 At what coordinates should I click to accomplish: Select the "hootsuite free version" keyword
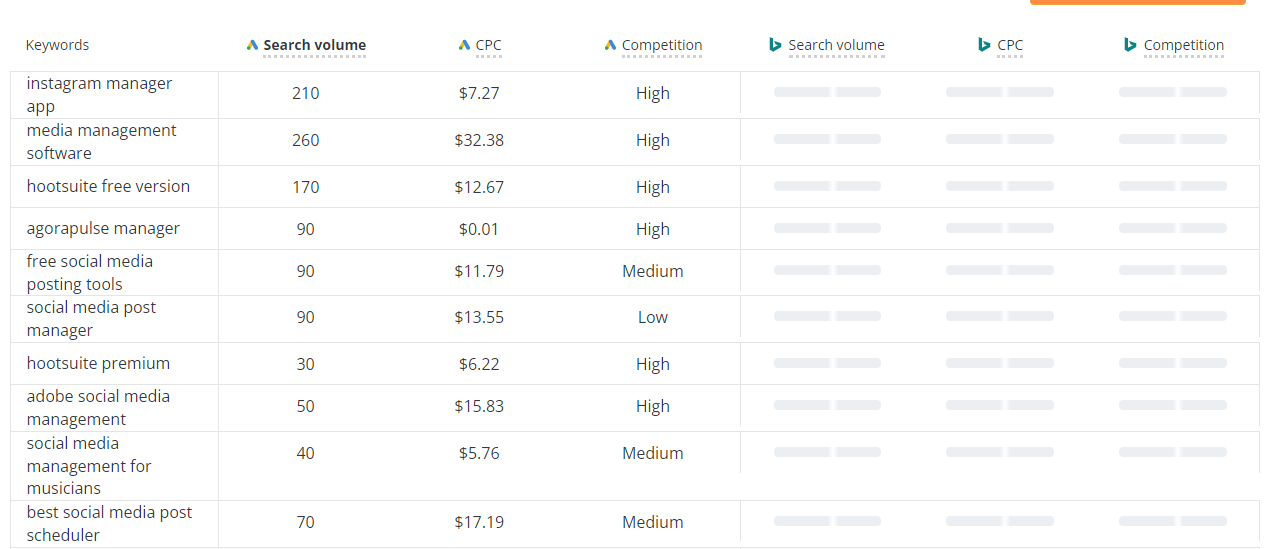point(108,187)
